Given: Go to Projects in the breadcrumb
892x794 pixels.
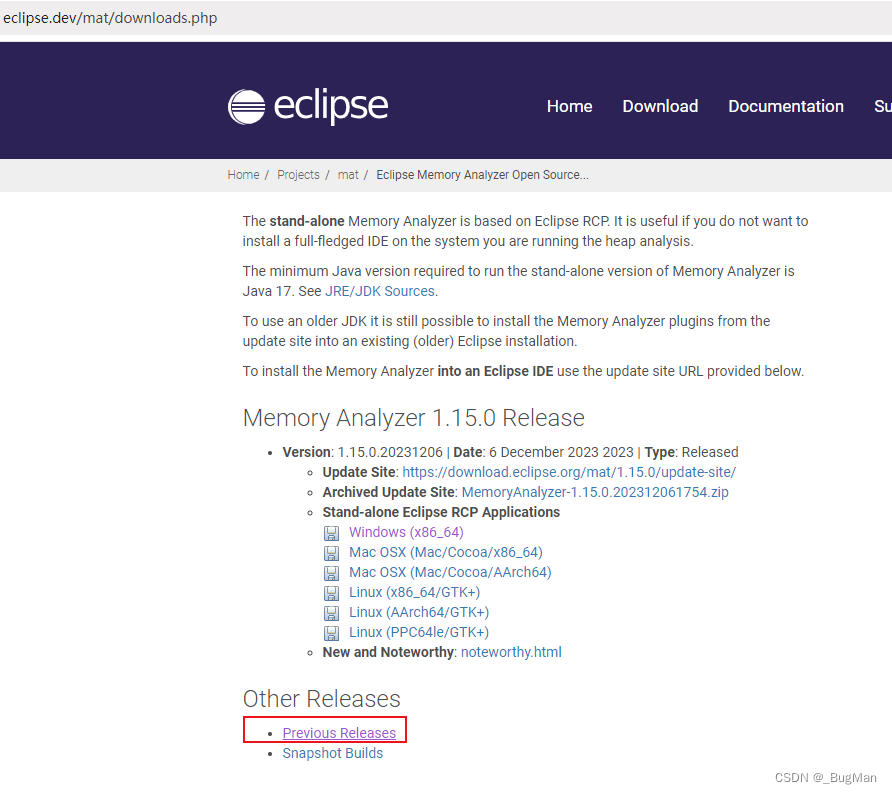Looking at the screenshot, I should (298, 175).
